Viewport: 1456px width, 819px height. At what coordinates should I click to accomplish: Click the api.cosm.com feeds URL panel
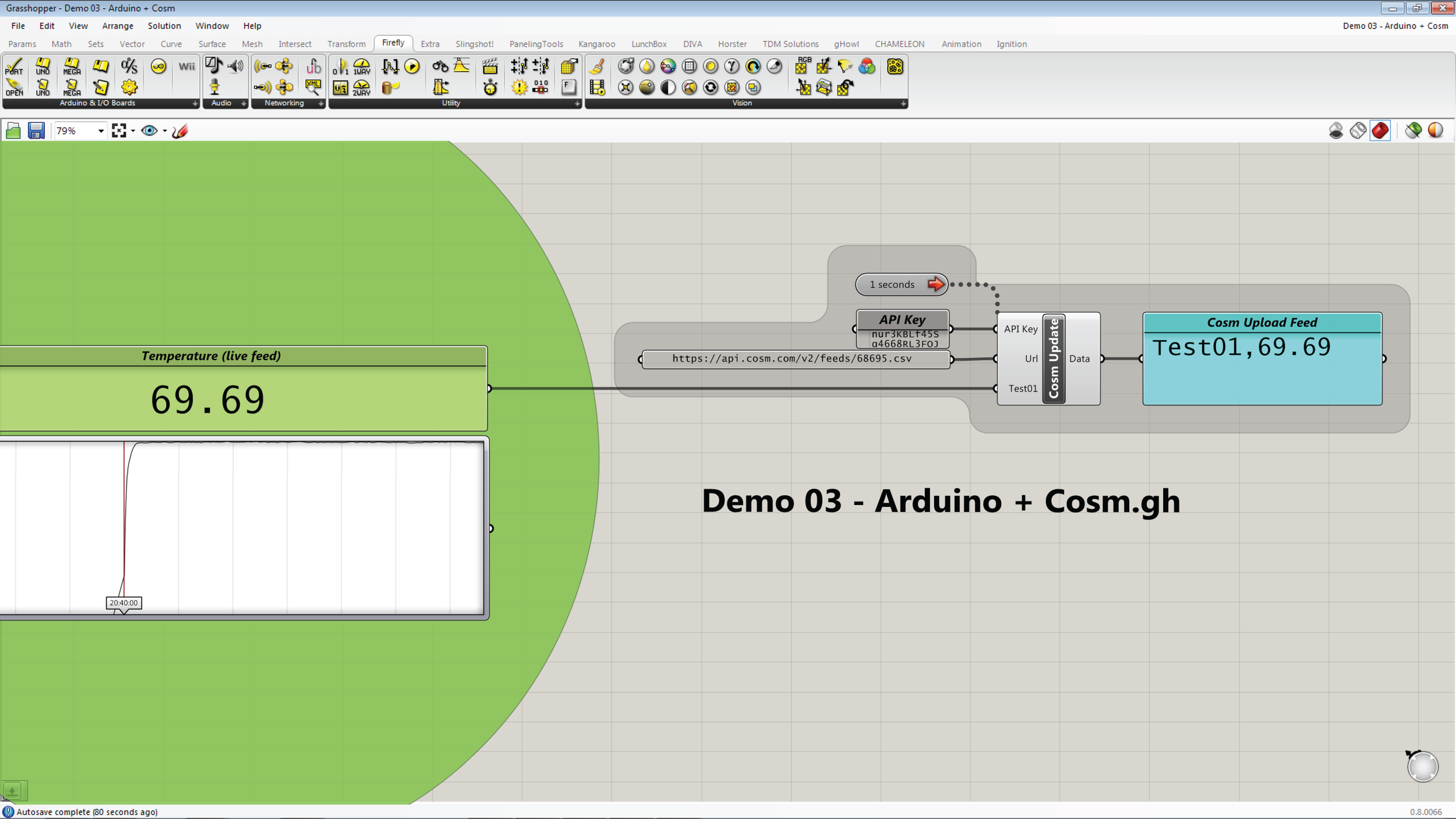(796, 359)
